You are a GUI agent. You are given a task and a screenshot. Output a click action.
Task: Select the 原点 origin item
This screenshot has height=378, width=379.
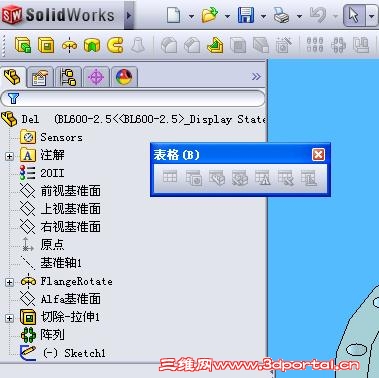42,245
